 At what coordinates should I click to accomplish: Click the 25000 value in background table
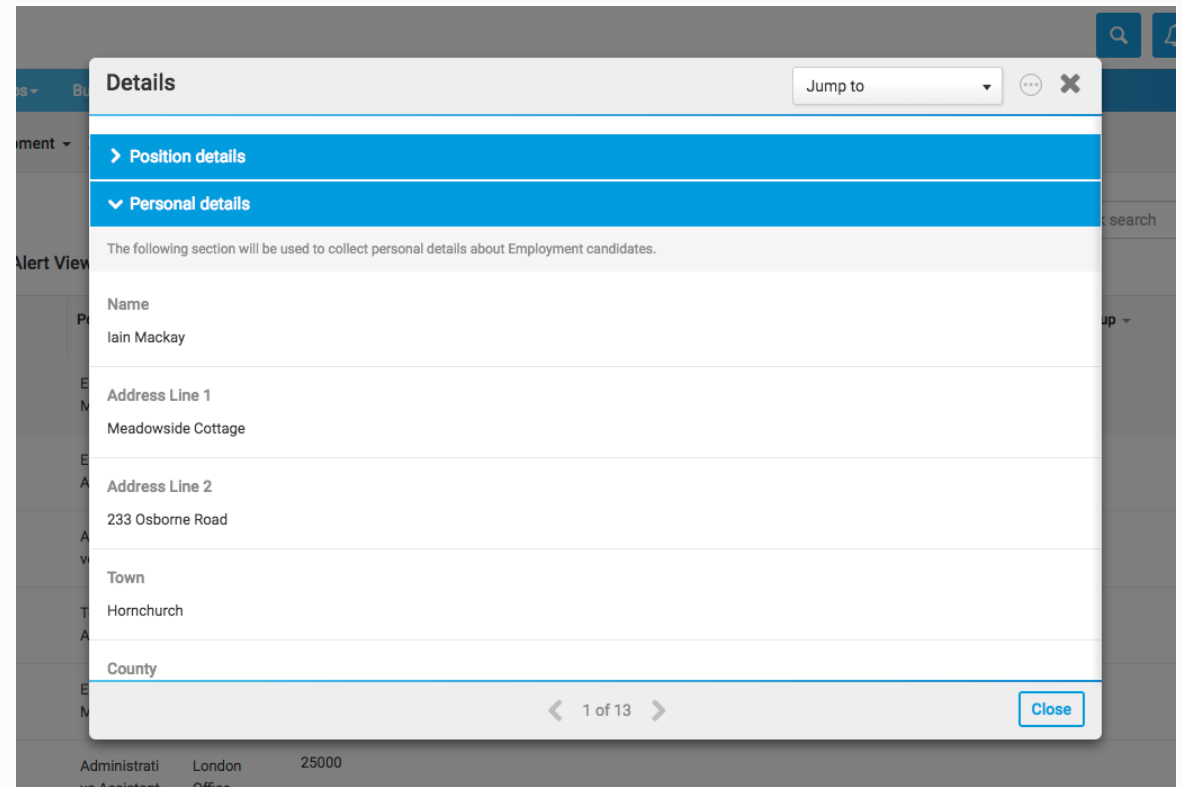coord(321,763)
